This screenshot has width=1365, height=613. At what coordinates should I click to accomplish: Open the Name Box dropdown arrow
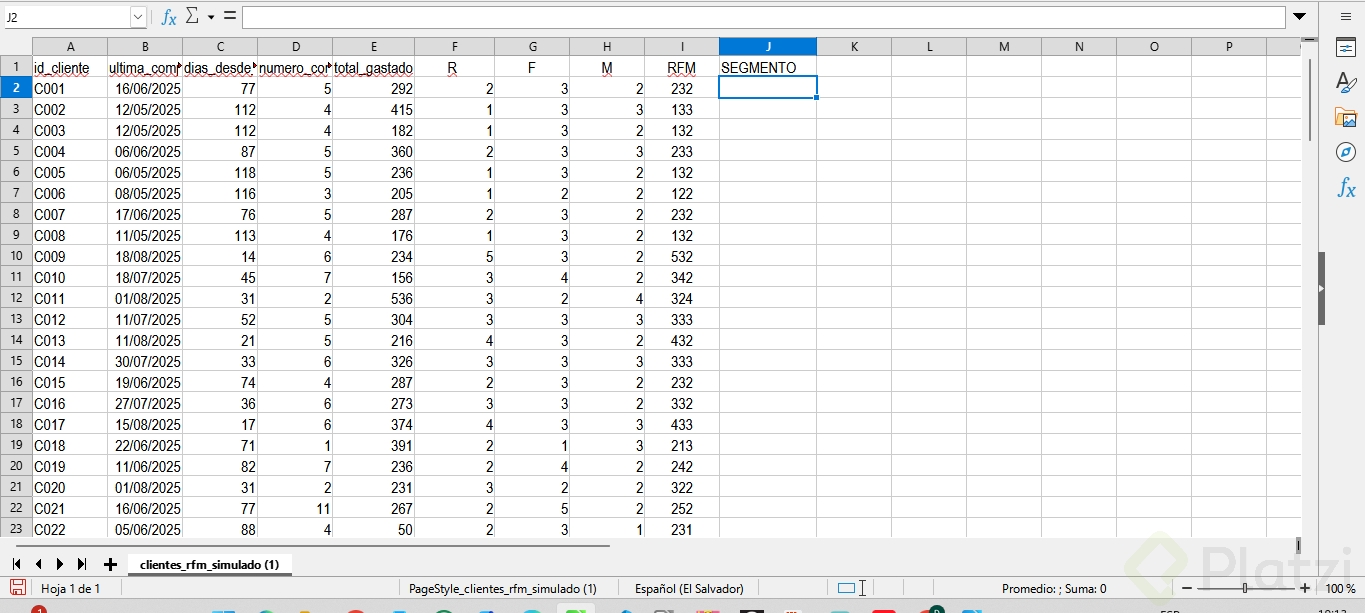pos(138,17)
